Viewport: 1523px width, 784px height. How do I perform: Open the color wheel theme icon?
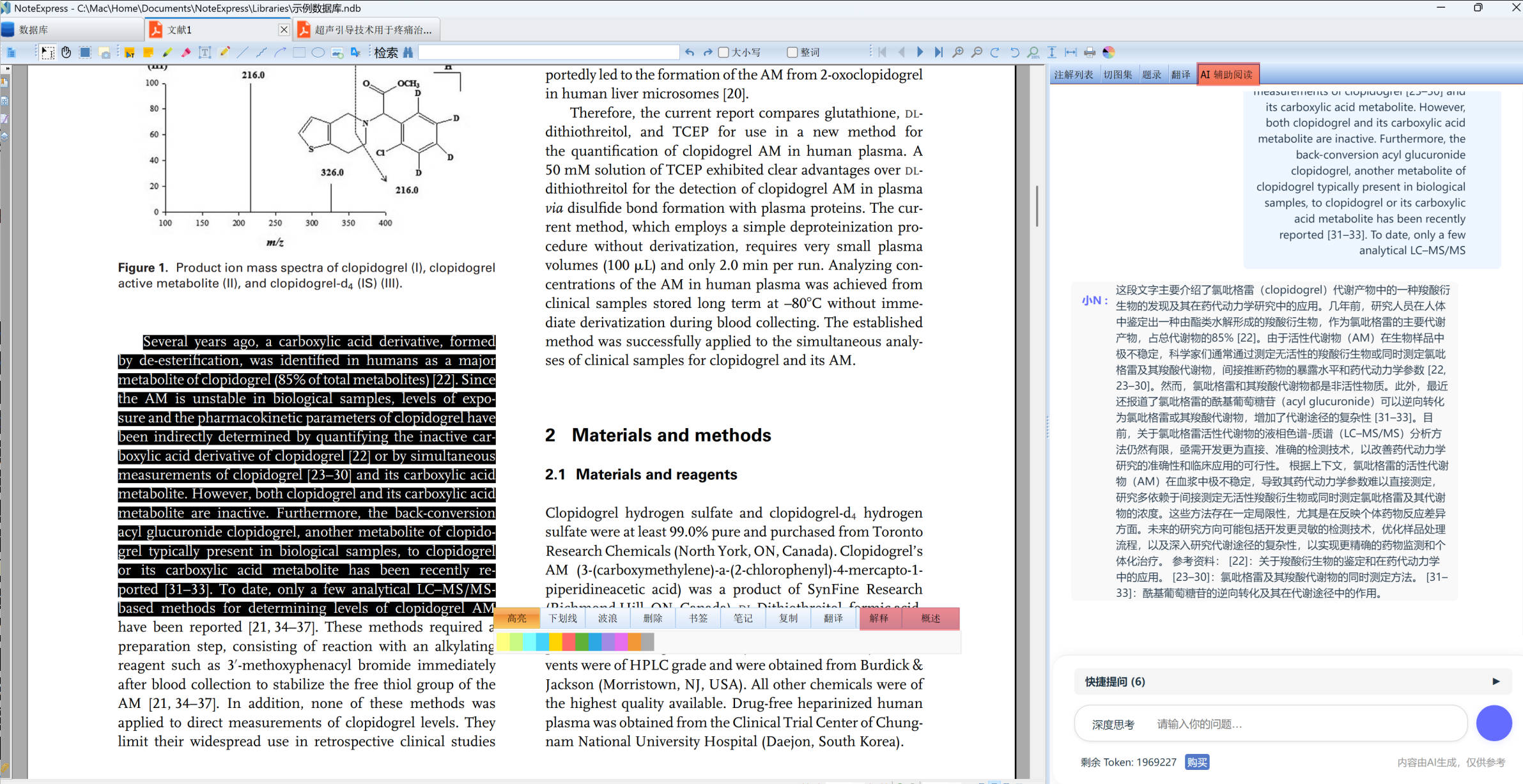point(1109,52)
